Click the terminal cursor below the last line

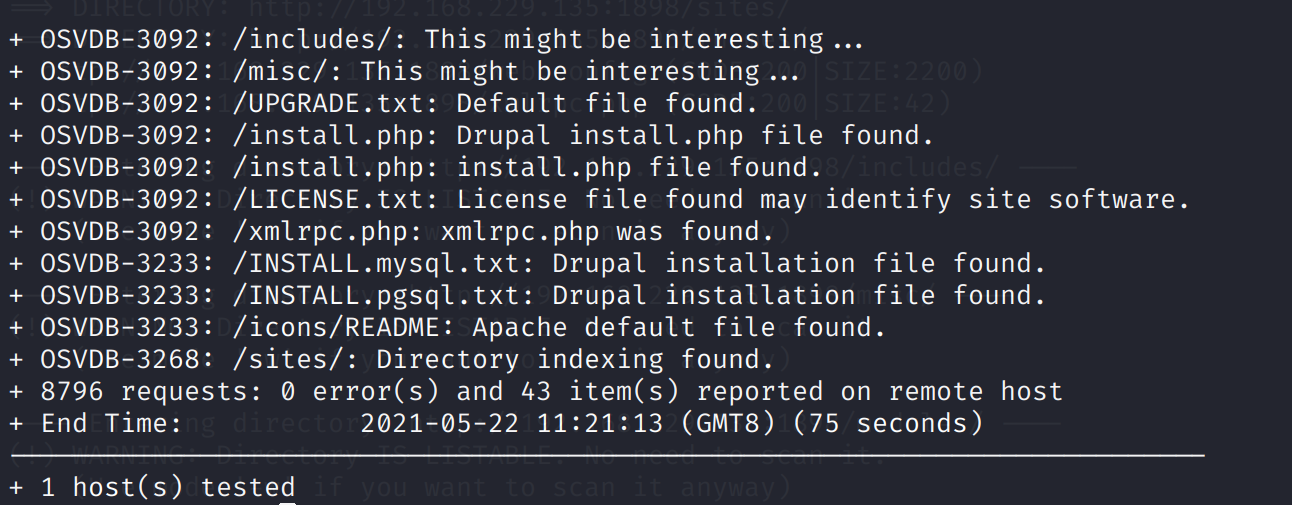[288, 502]
